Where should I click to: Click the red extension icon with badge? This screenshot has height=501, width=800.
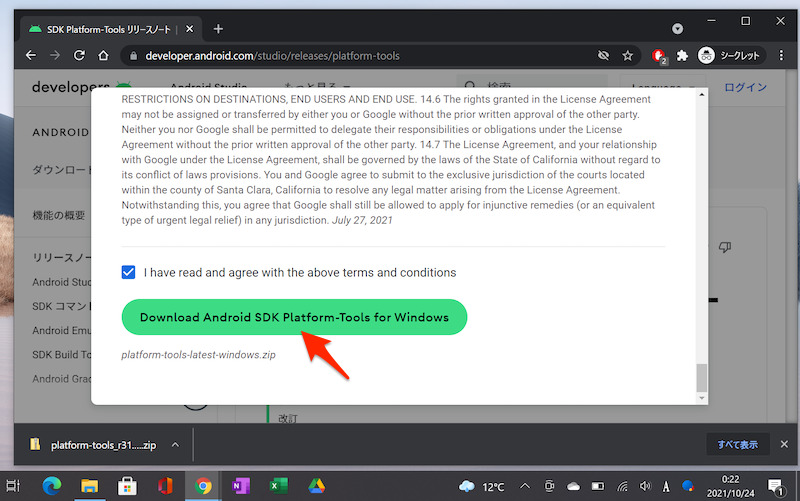pyautogui.click(x=658, y=56)
